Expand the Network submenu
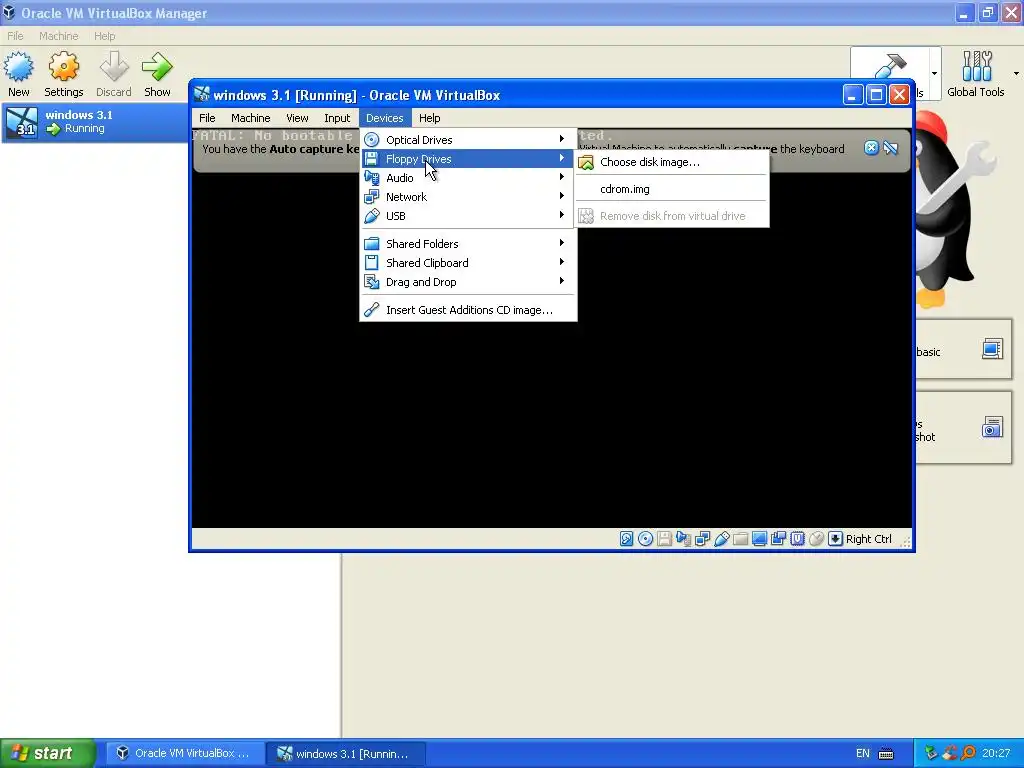Viewport: 1024px width, 768px height. (468, 197)
